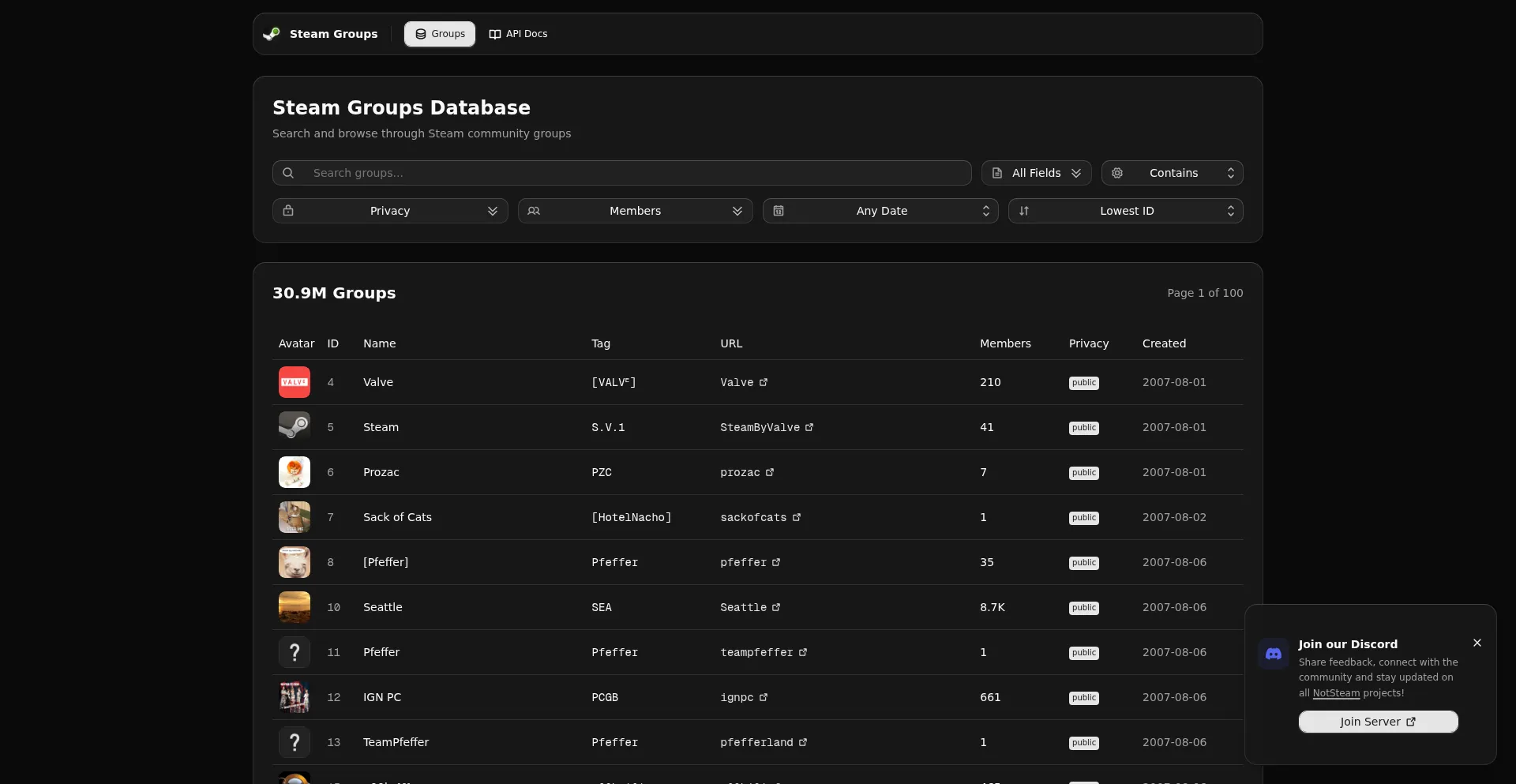Screen dimensions: 1516x784
Task: Click the Tag column header
Action: click(x=601, y=343)
